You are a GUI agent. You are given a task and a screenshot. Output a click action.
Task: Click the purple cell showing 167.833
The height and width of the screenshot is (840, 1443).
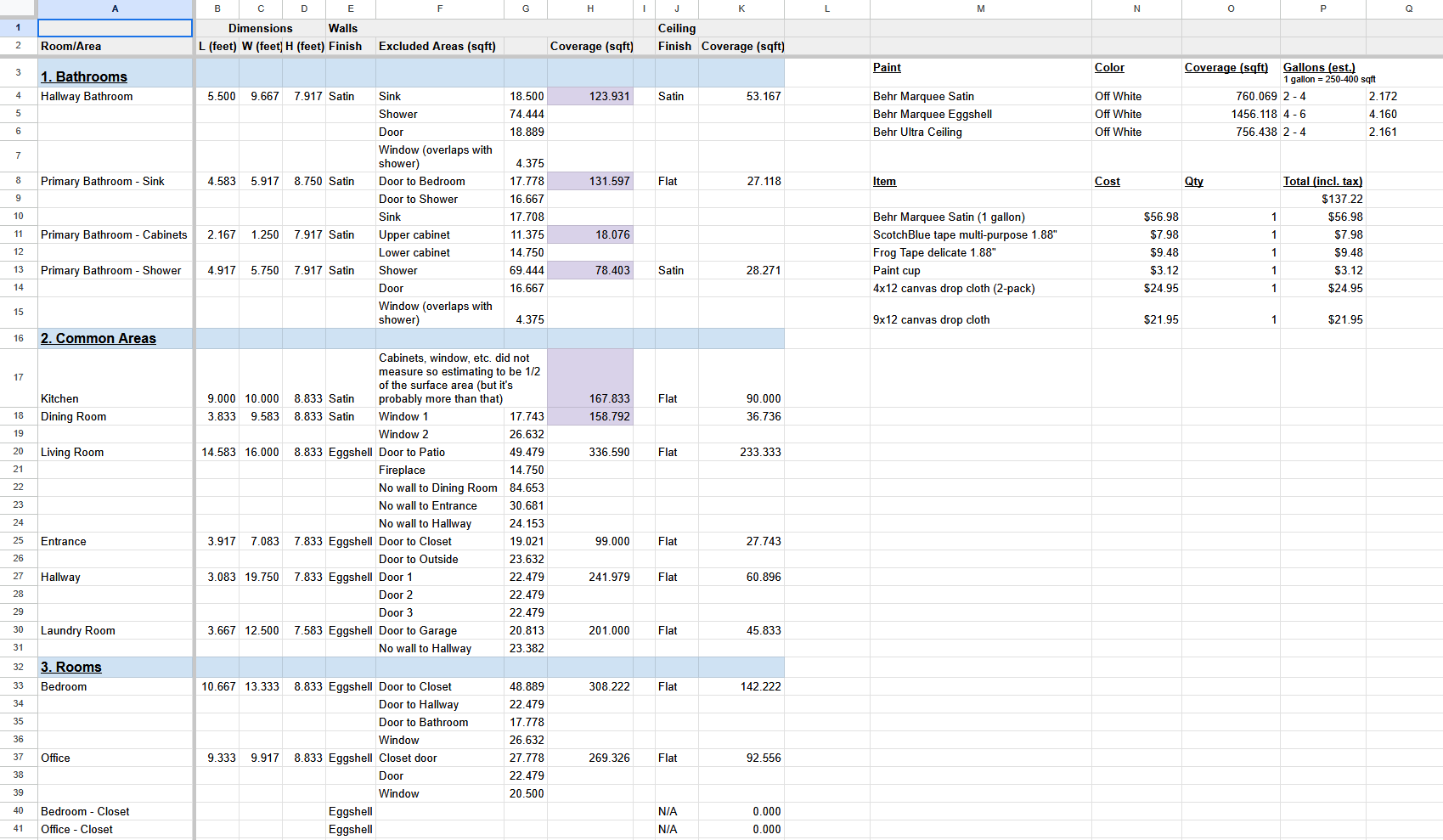[x=590, y=378]
